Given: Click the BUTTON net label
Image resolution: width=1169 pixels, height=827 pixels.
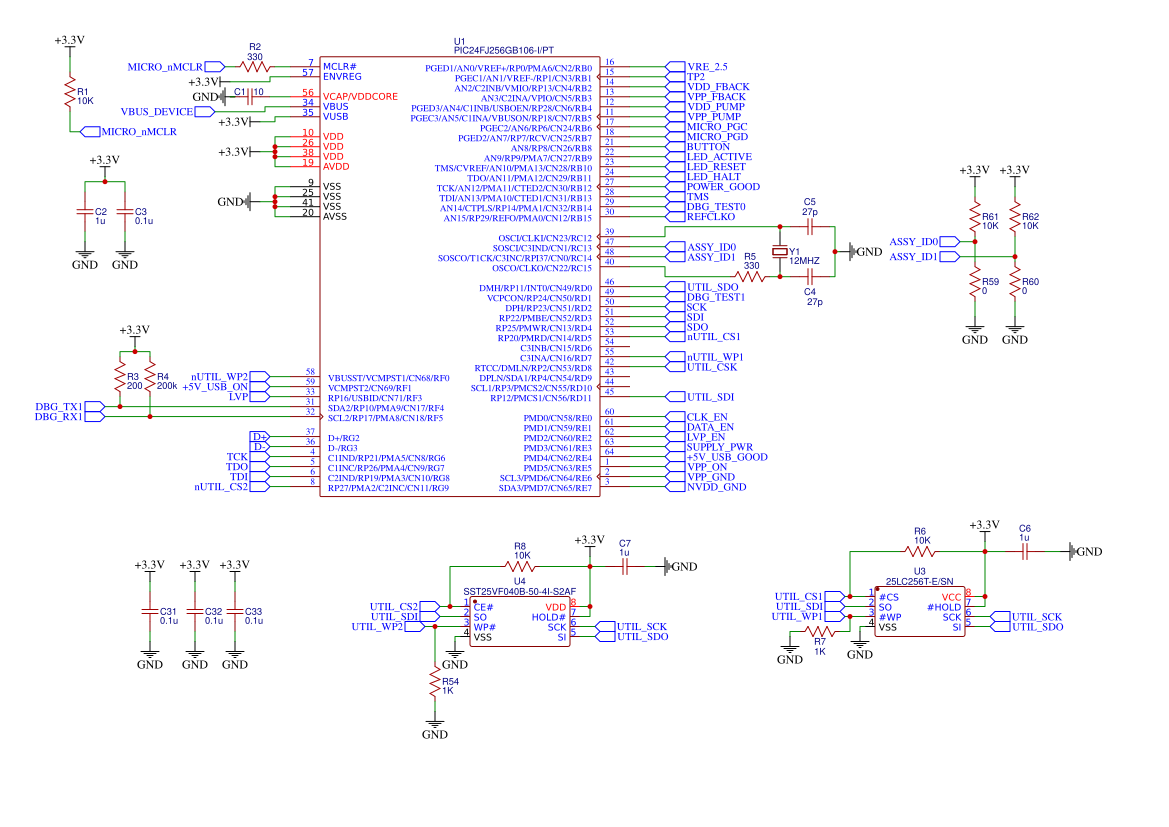Looking at the screenshot, I should [698, 147].
